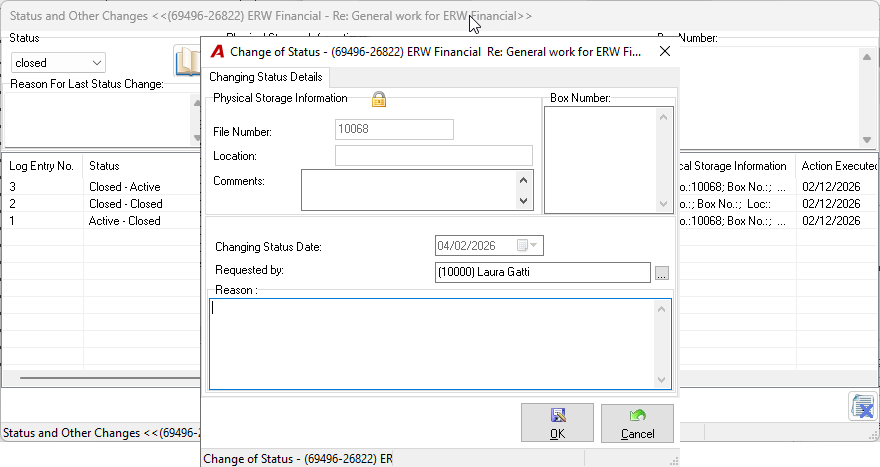This screenshot has height=467, width=880.
Task: Select log entry 3 Closed - Active row
Action: click(x=103, y=187)
